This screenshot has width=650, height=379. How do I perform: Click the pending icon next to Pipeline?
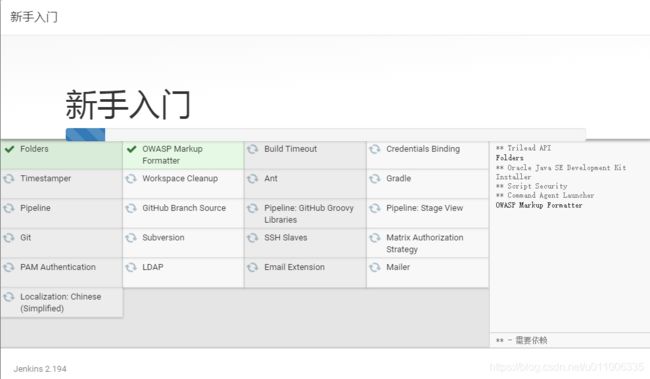9,208
